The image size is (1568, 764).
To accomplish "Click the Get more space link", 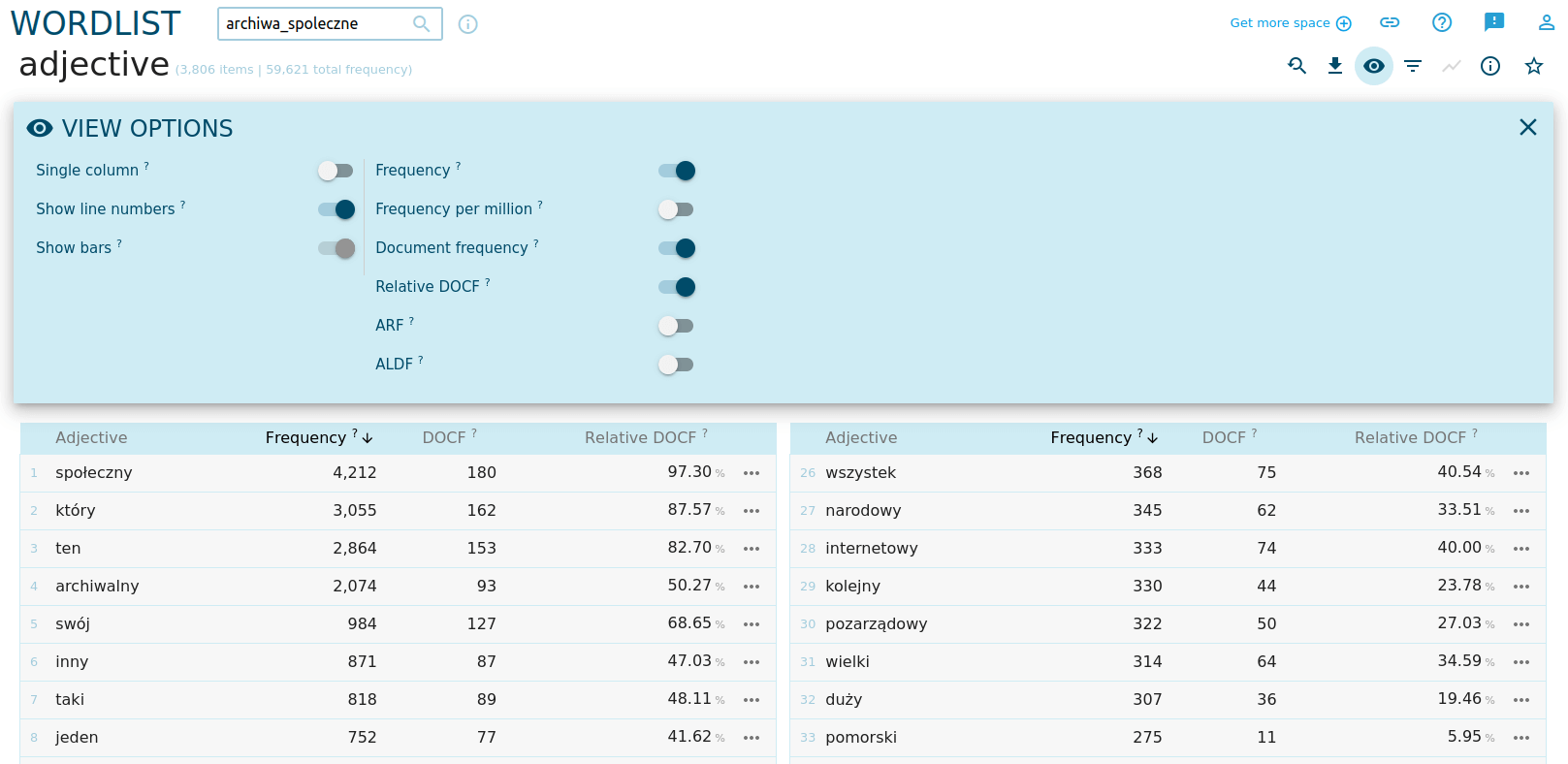I will pos(1291,23).
